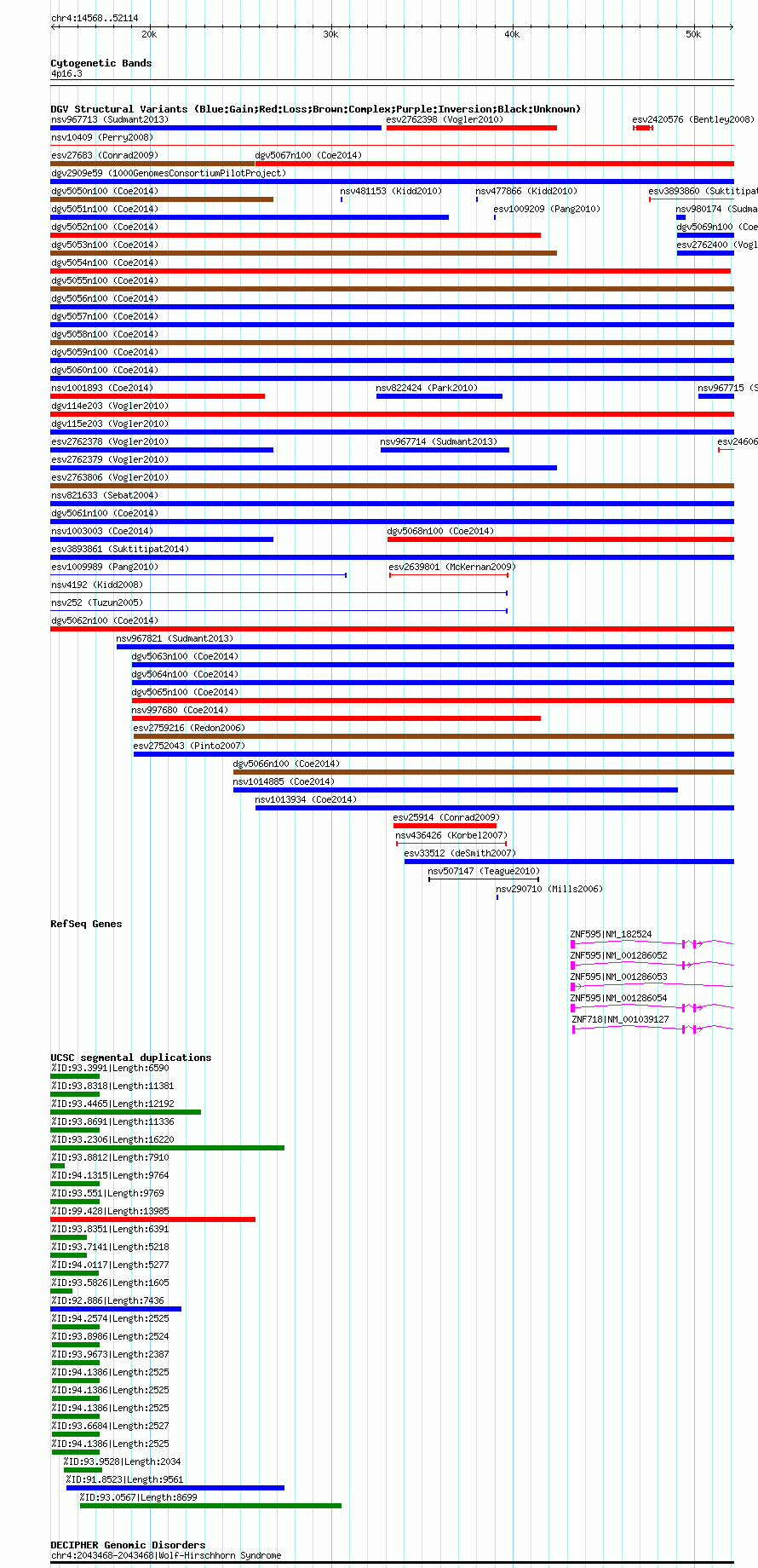Click esv1009989 (Pang2010) variant
758x1568 pixels.
tap(198, 575)
